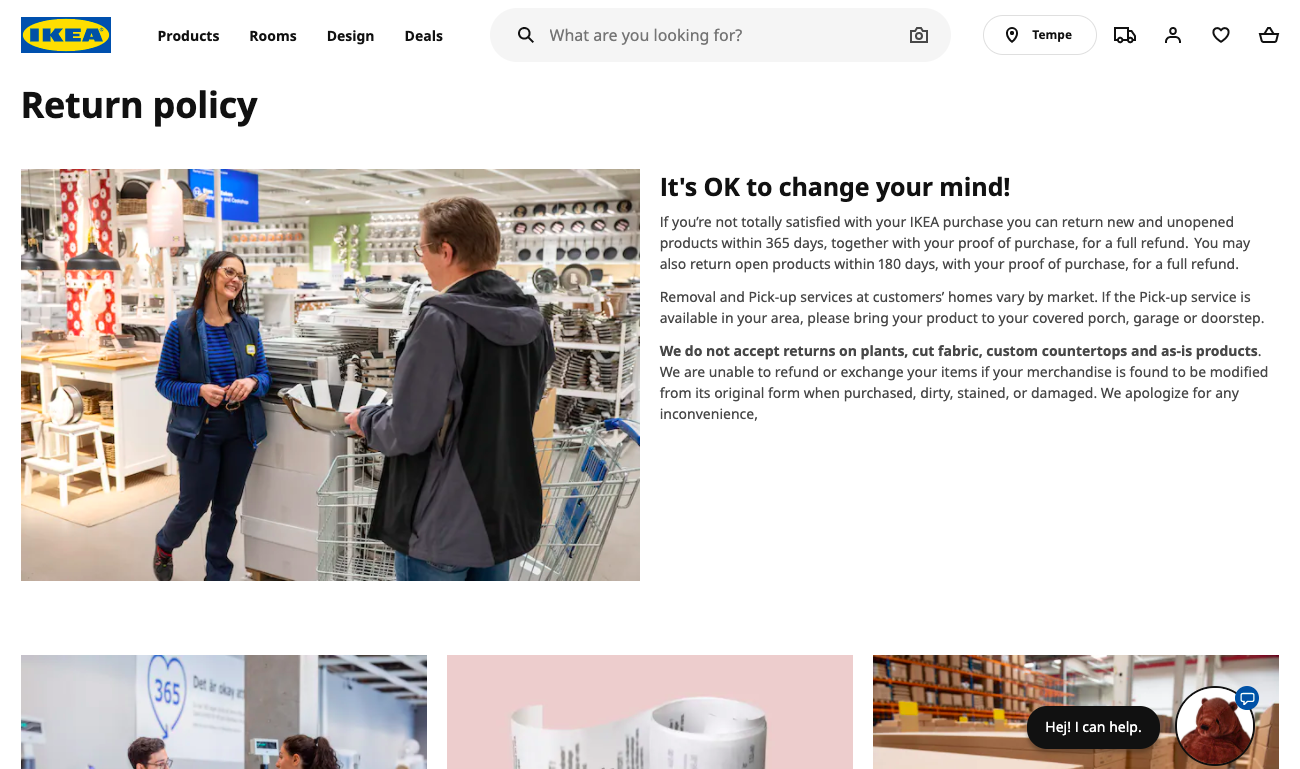The image size is (1300, 769).
Task: Open the Deals menu
Action: (x=423, y=35)
